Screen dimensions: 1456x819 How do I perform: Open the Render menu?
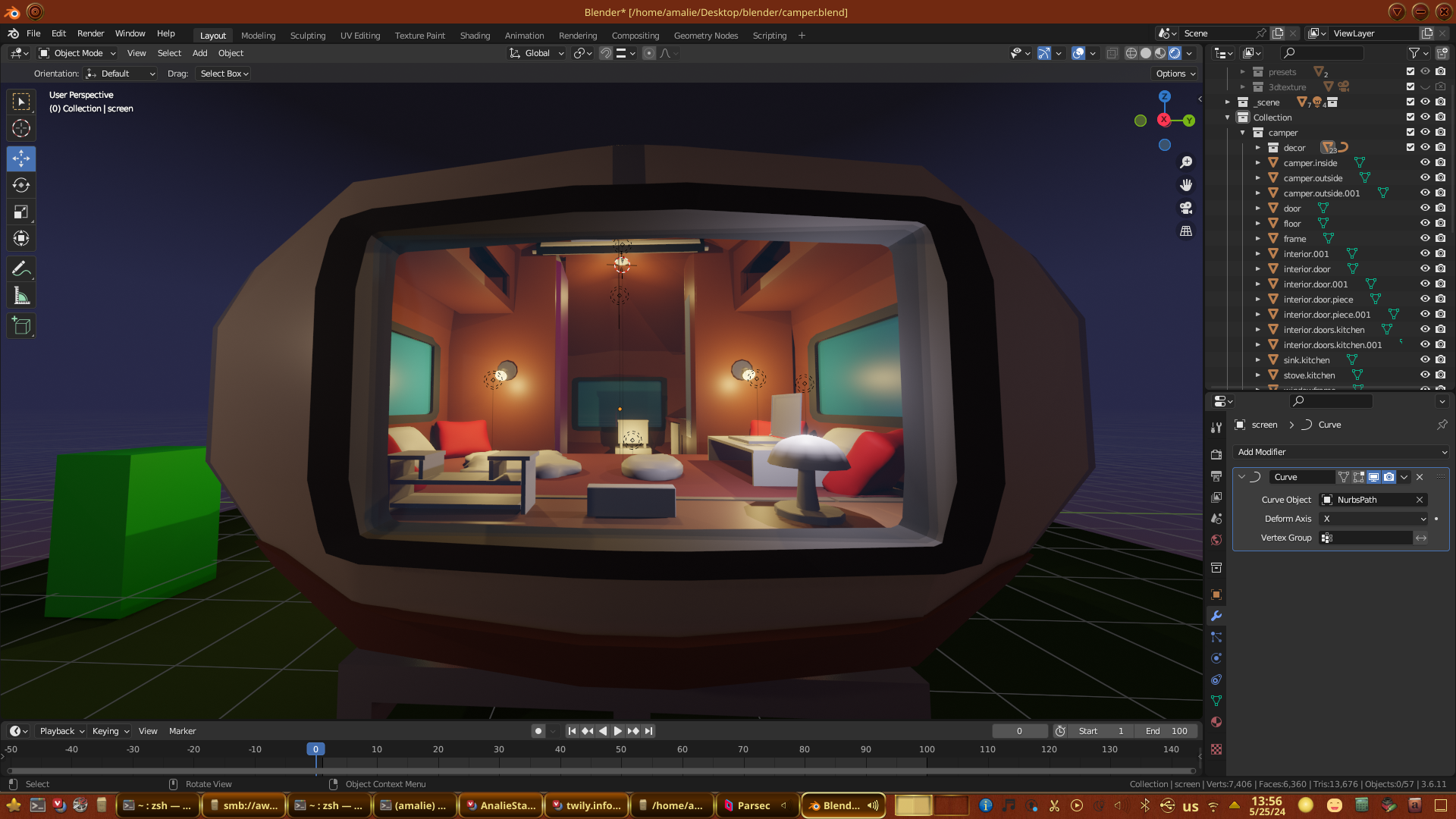click(90, 33)
